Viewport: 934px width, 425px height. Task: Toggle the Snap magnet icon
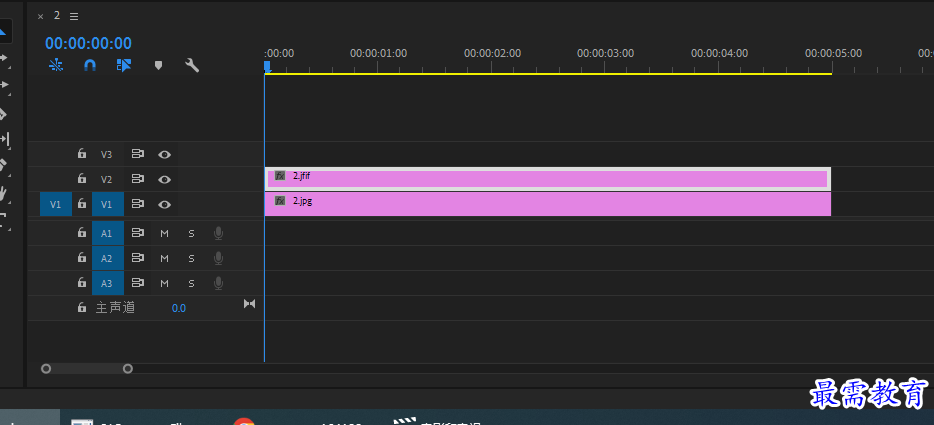pyautogui.click(x=90, y=65)
